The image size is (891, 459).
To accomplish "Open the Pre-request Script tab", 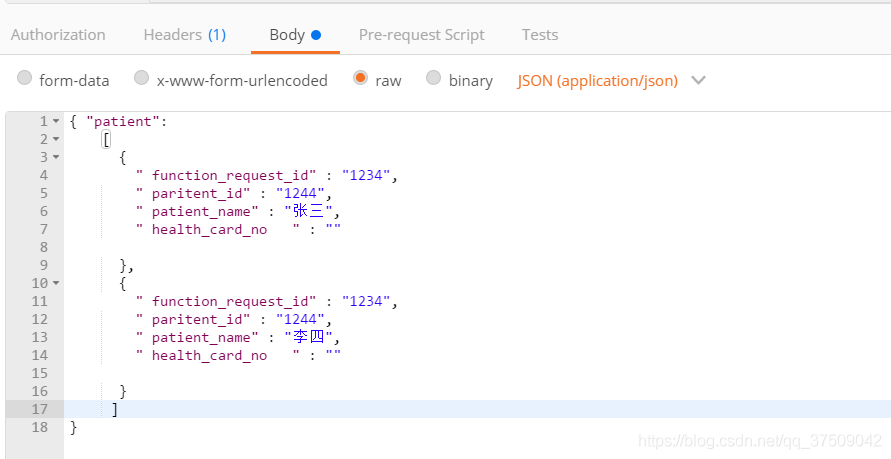I will tap(422, 35).
